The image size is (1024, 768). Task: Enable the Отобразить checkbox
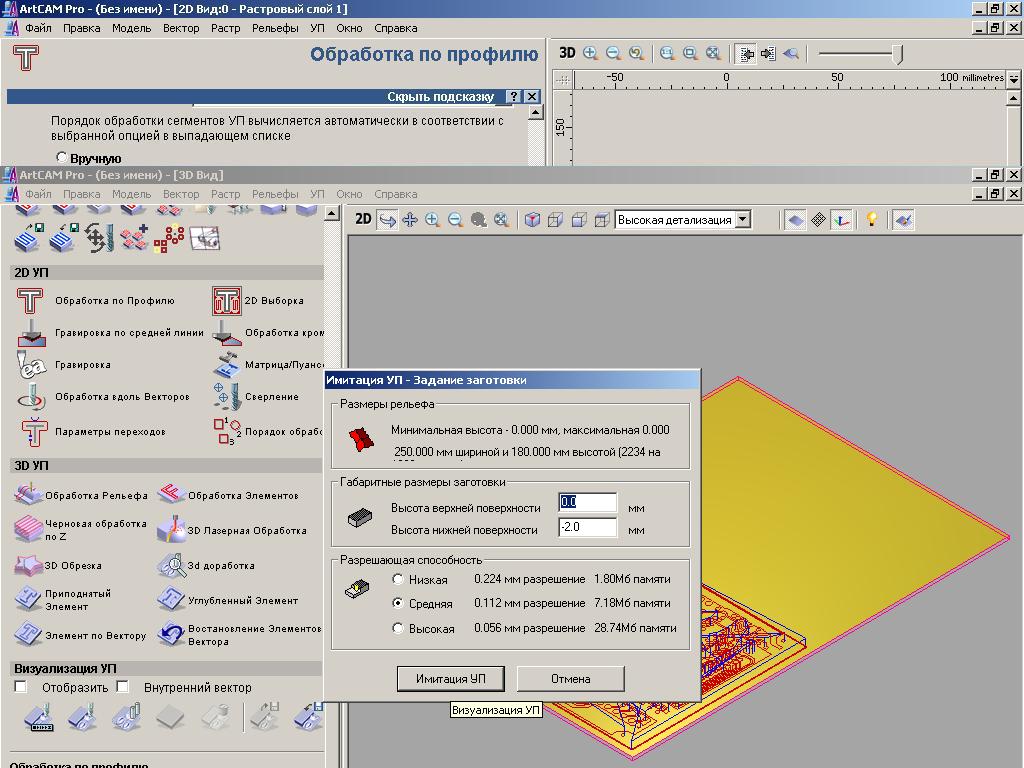point(21,686)
